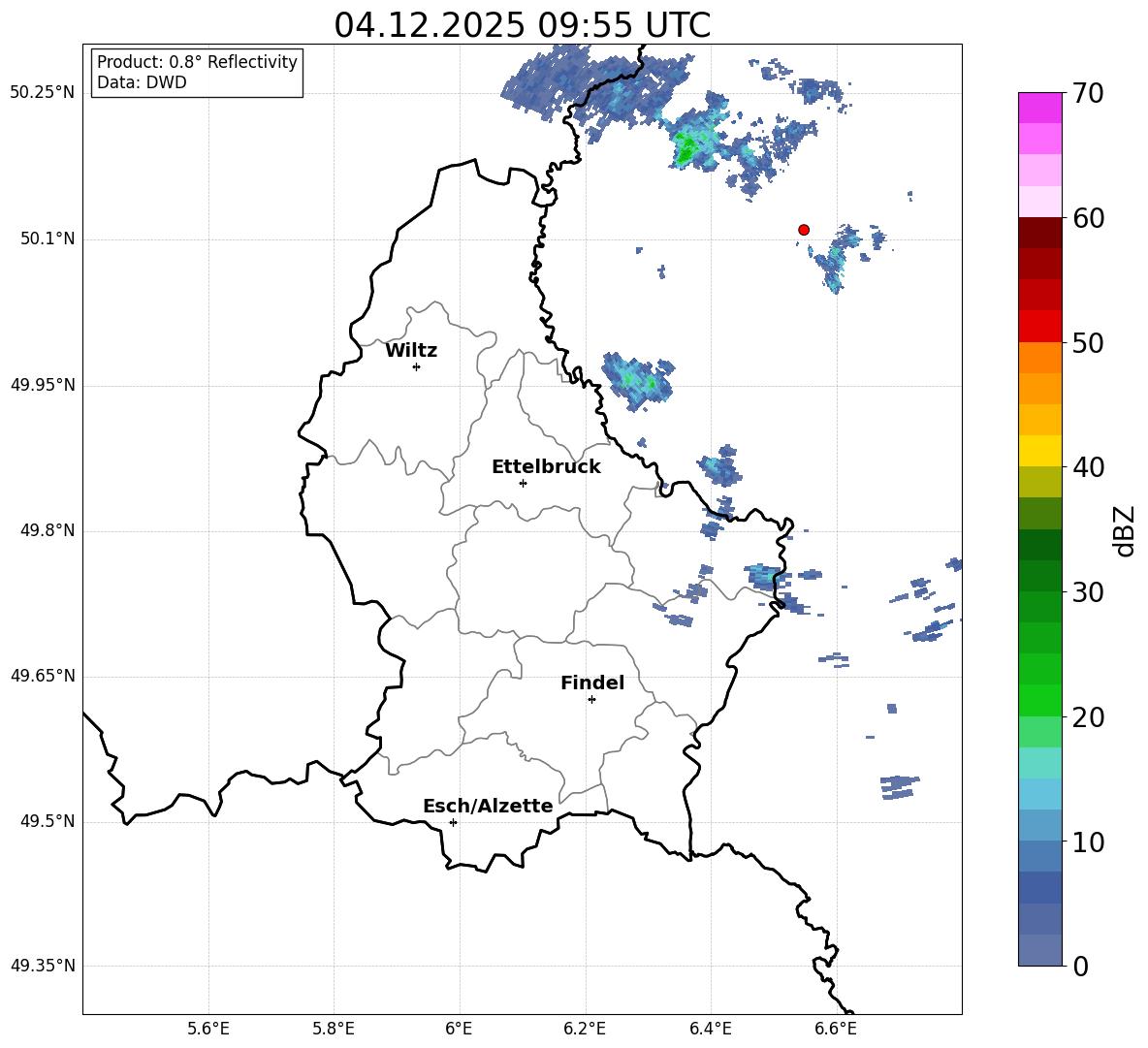
Task: Click the 6.4°E longitude label
Action: [710, 1029]
